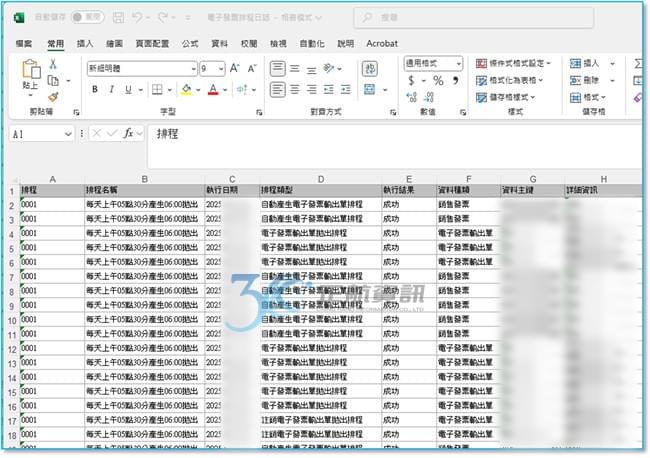Switch to the 公式 (Formulas) tab
The image size is (650, 458).
tap(190, 44)
